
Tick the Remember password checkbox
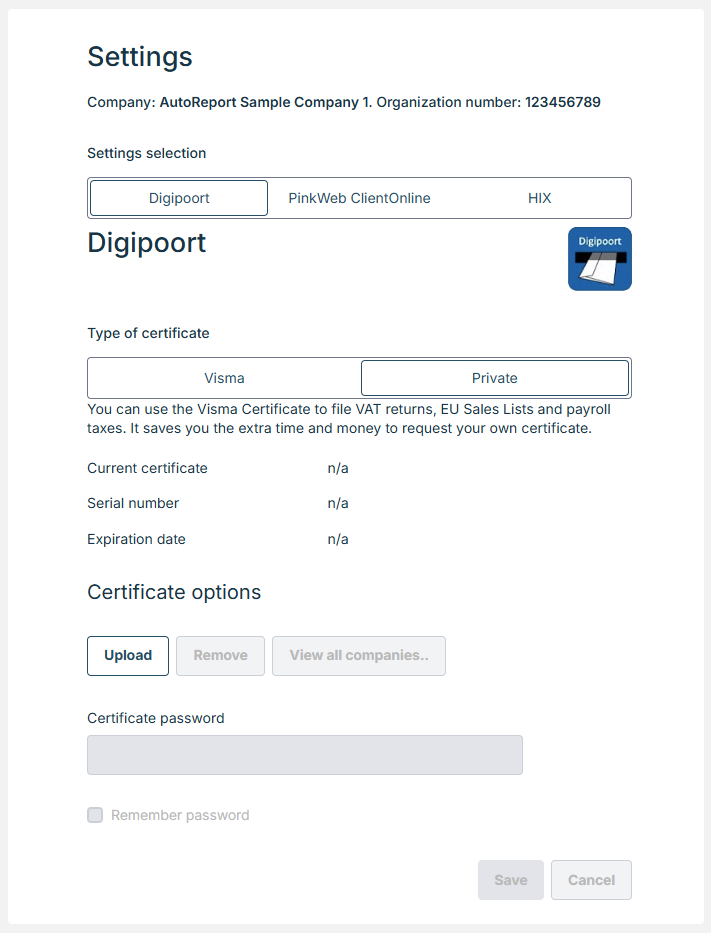click(x=95, y=815)
